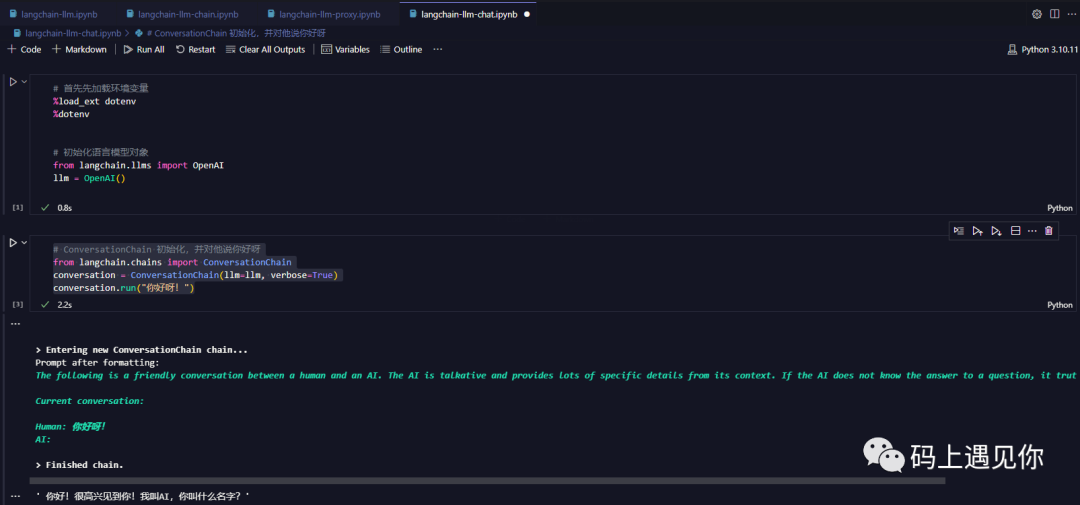Click the horizontal output scrollbar

(x=488, y=480)
